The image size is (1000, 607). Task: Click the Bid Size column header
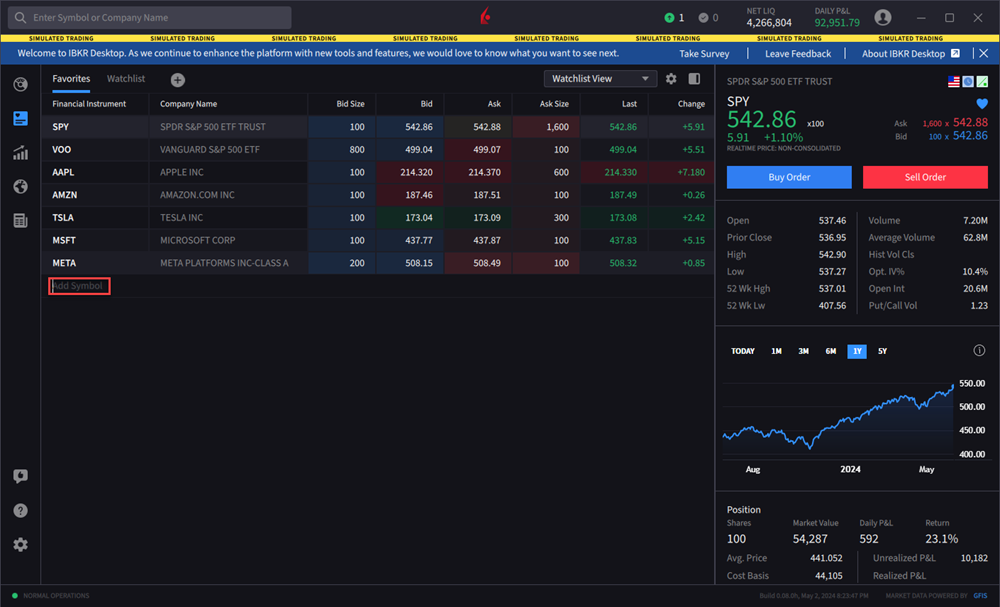(350, 103)
